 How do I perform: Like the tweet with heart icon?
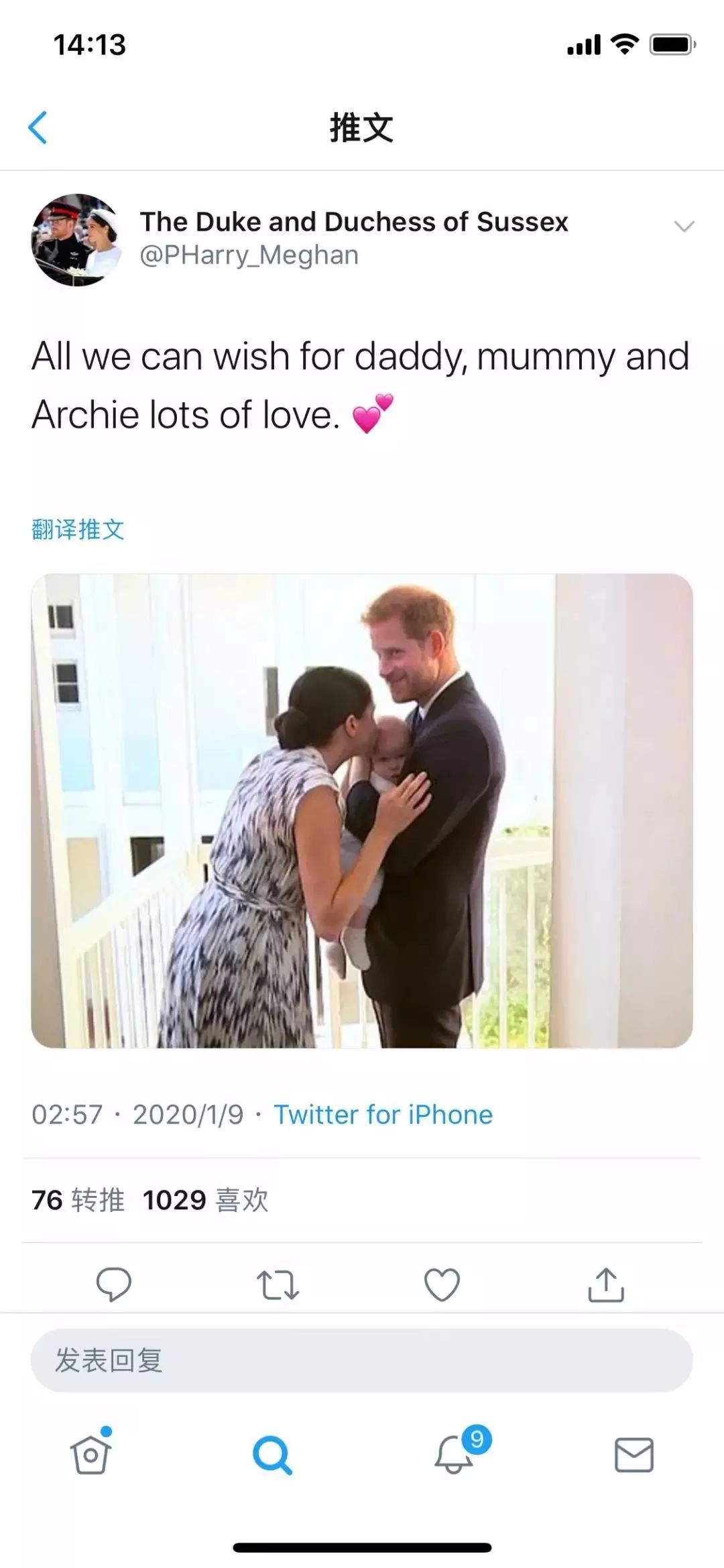point(442,1284)
